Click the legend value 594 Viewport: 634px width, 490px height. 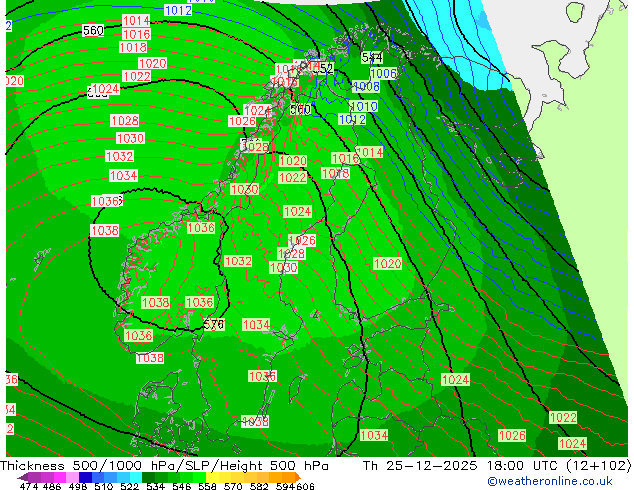[285, 486]
